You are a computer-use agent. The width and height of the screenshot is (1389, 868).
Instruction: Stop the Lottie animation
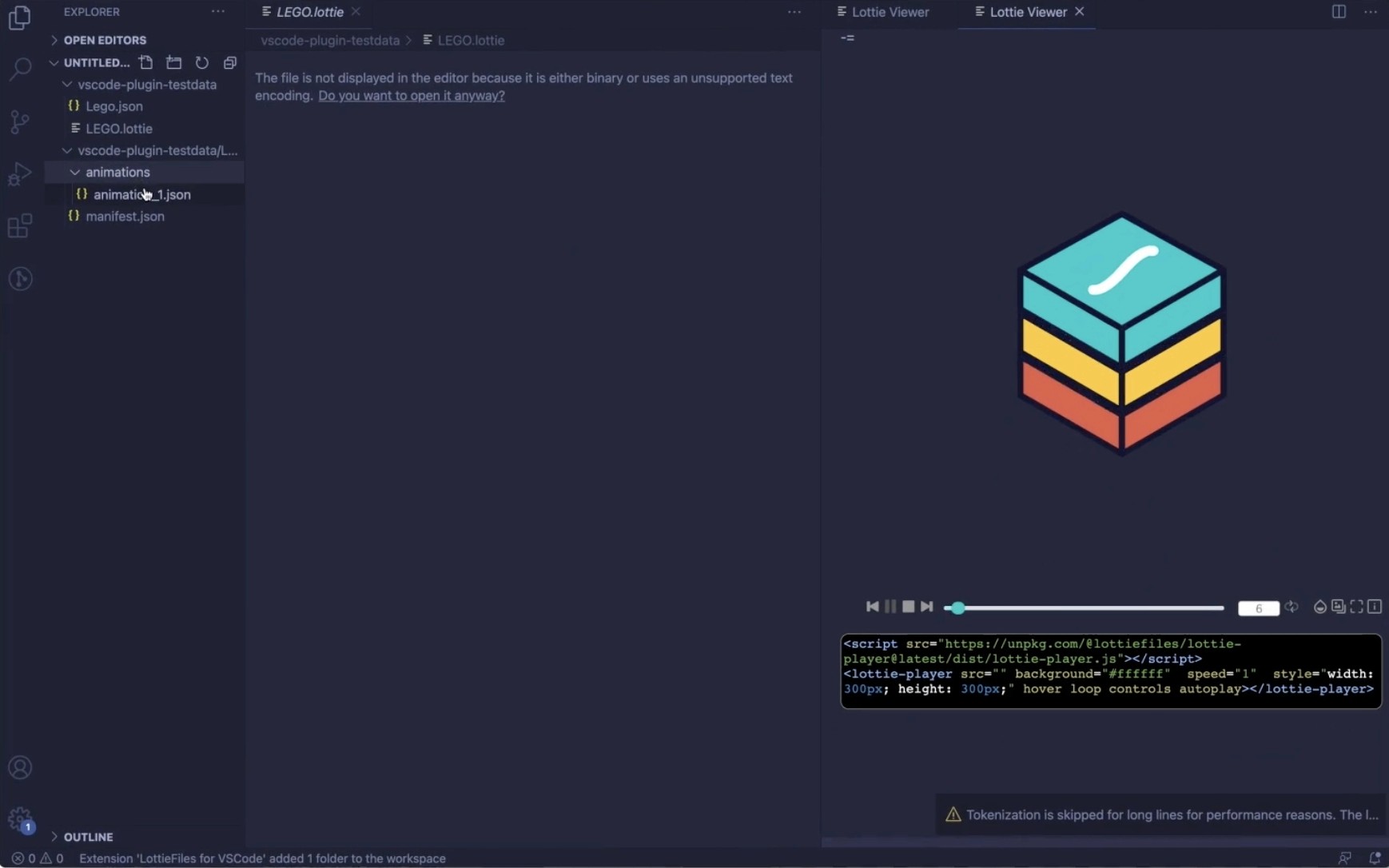pyautogui.click(x=909, y=607)
